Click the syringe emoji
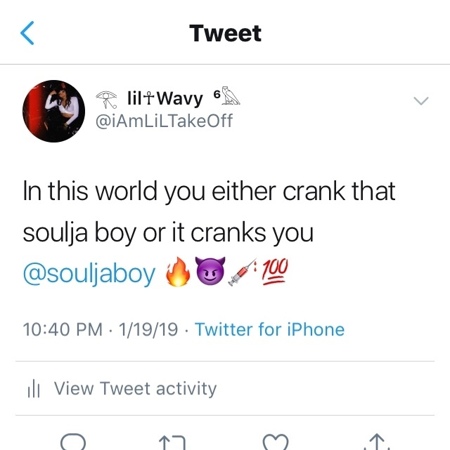 pos(242,273)
